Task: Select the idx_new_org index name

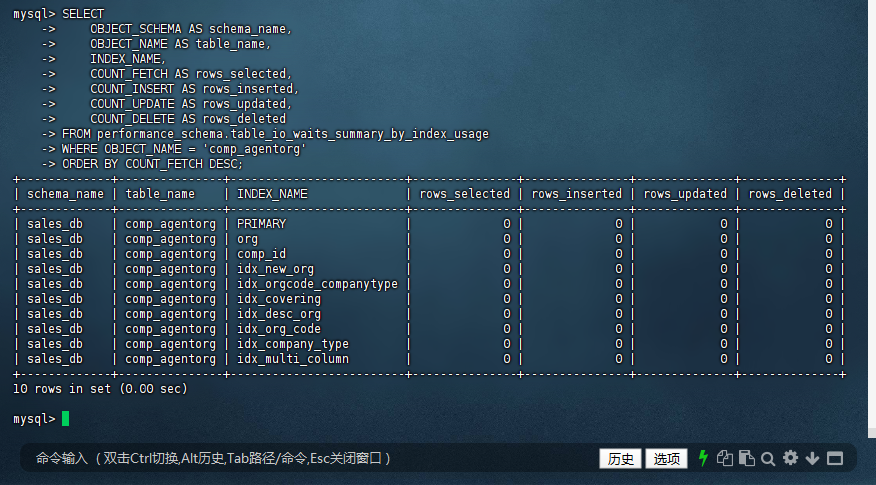Action: point(275,269)
